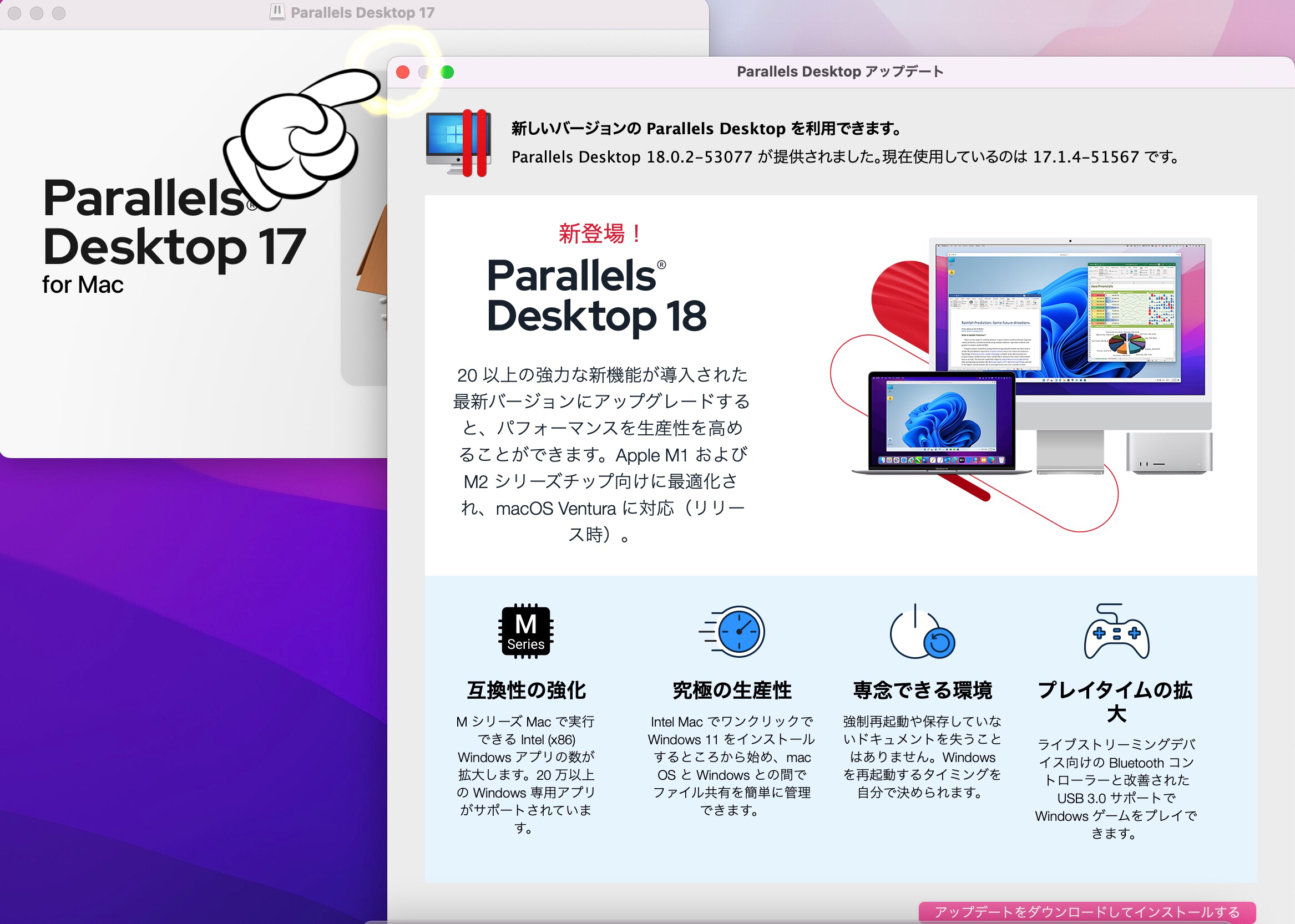The height and width of the screenshot is (924, 1295).
Task: Click the 専念できる環境 heading
Action: coord(922,690)
